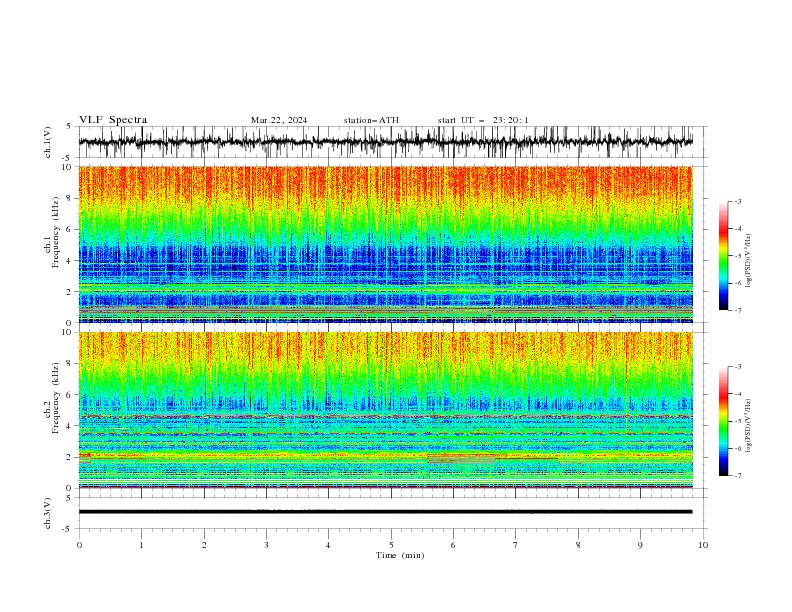Click the "4" kHz tick of ch.1 spectrogram
The width and height of the screenshot is (792, 612).
(x=71, y=261)
